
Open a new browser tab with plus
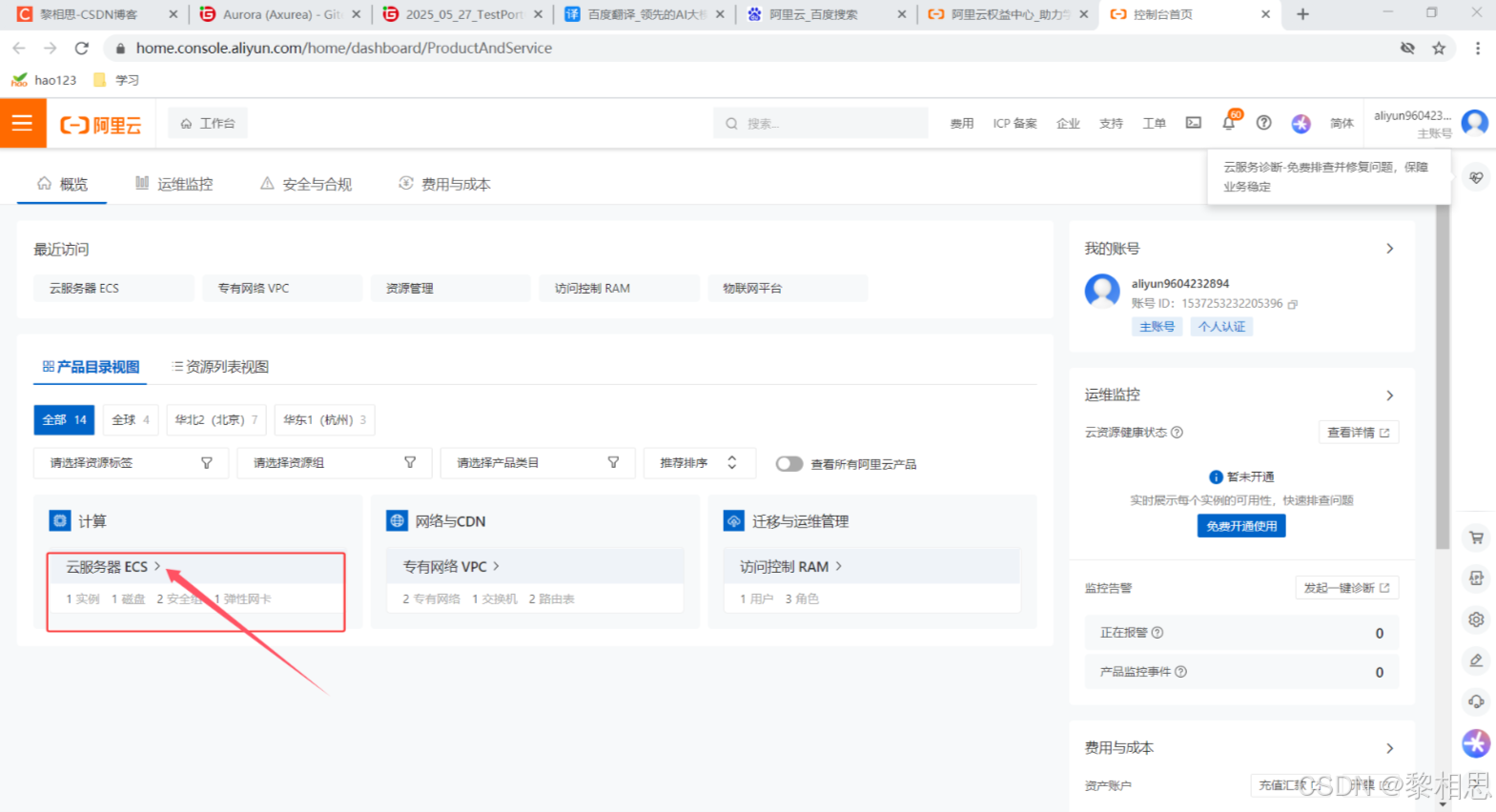click(1302, 14)
